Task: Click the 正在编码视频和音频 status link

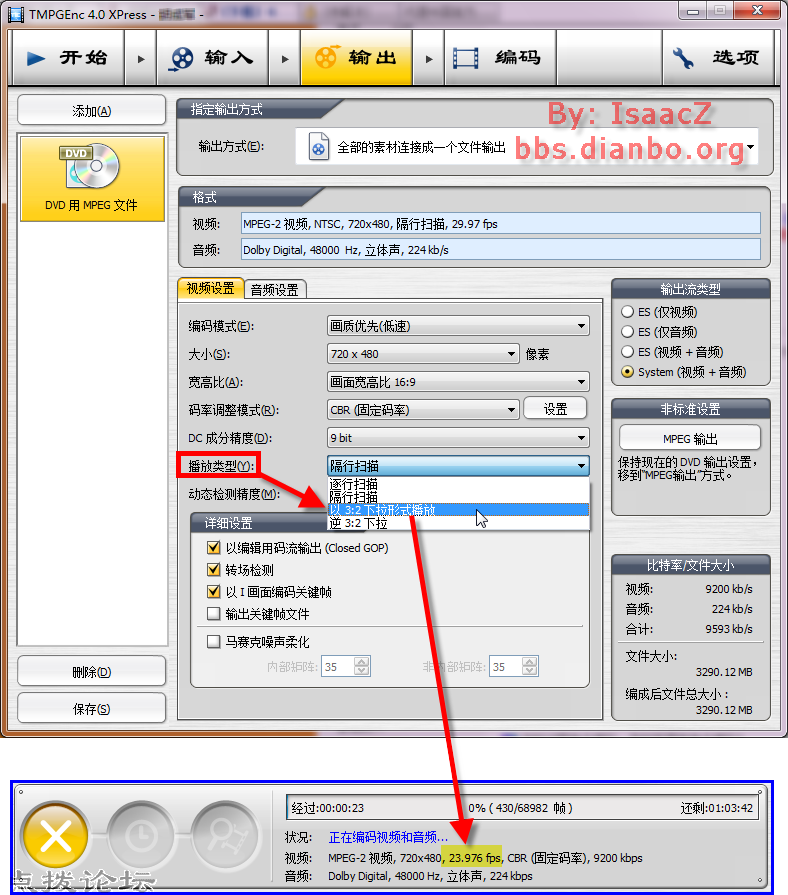Action: 388,837
